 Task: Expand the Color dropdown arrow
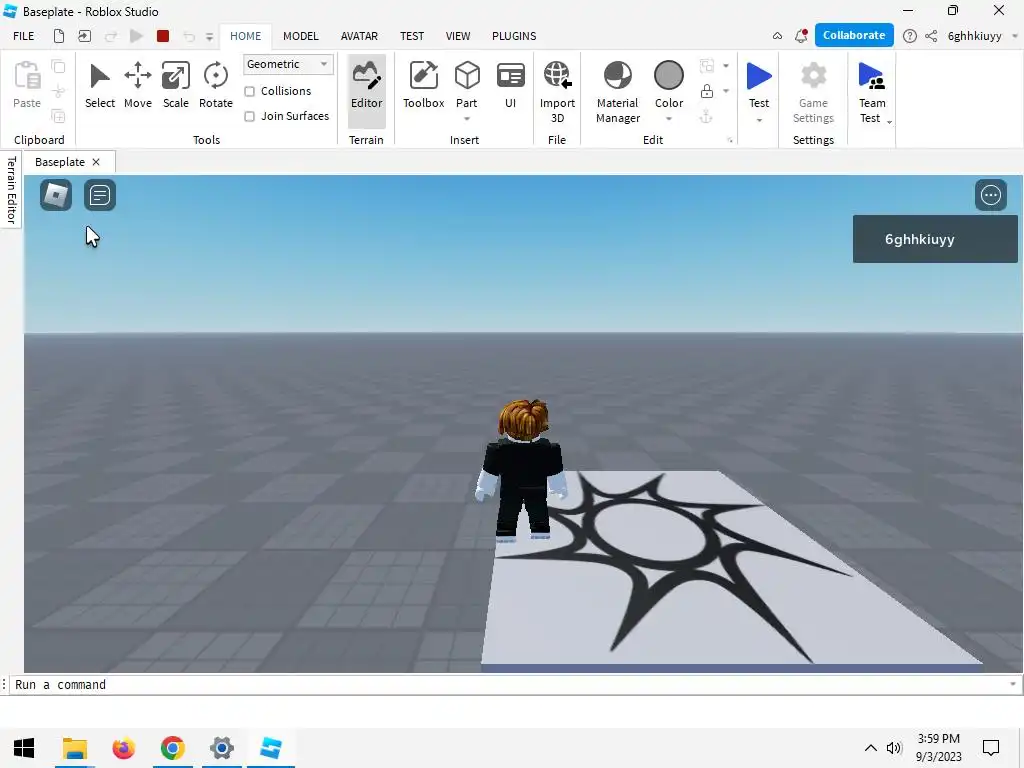click(x=669, y=119)
